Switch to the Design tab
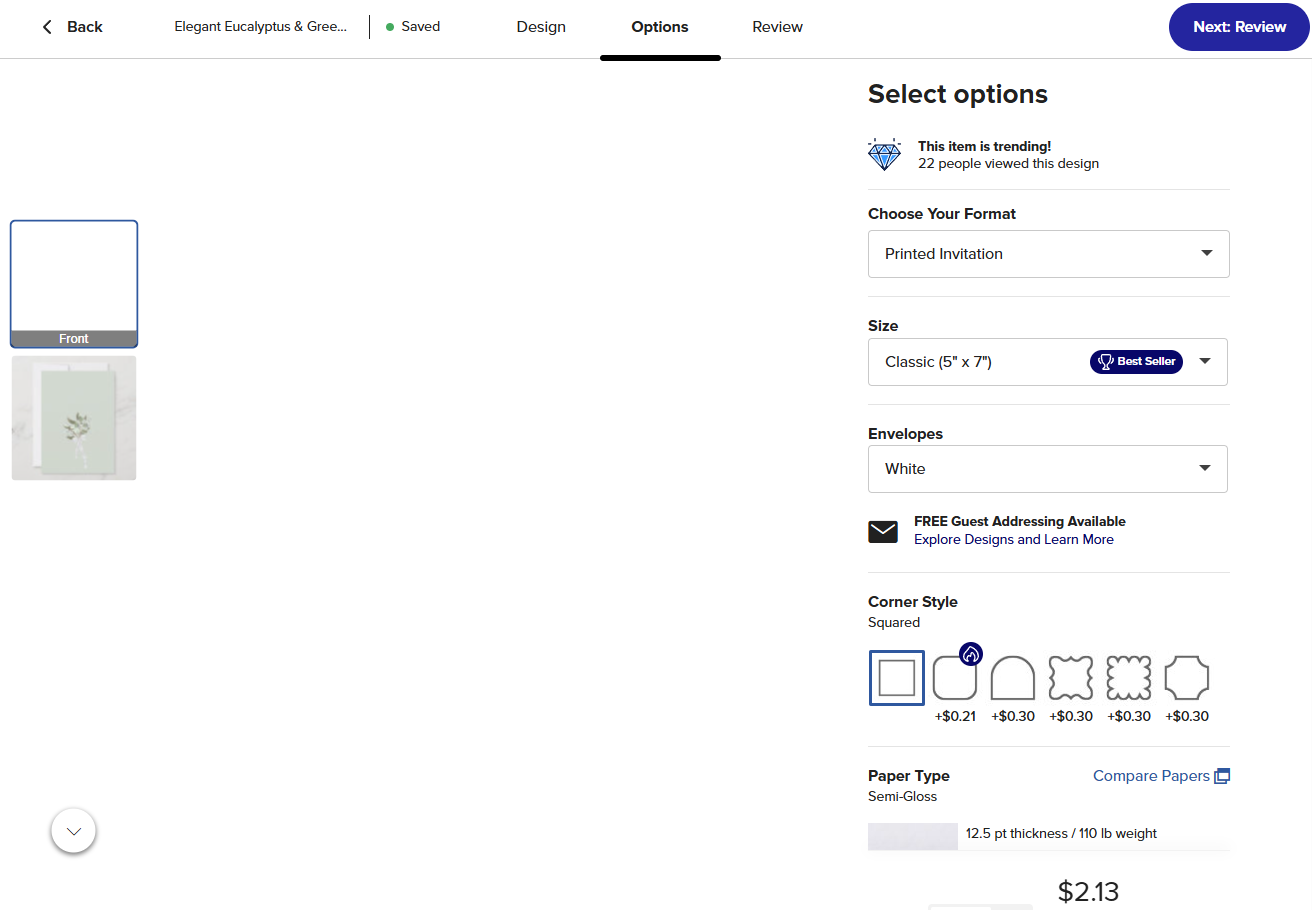The height and width of the screenshot is (910, 1312). click(541, 27)
